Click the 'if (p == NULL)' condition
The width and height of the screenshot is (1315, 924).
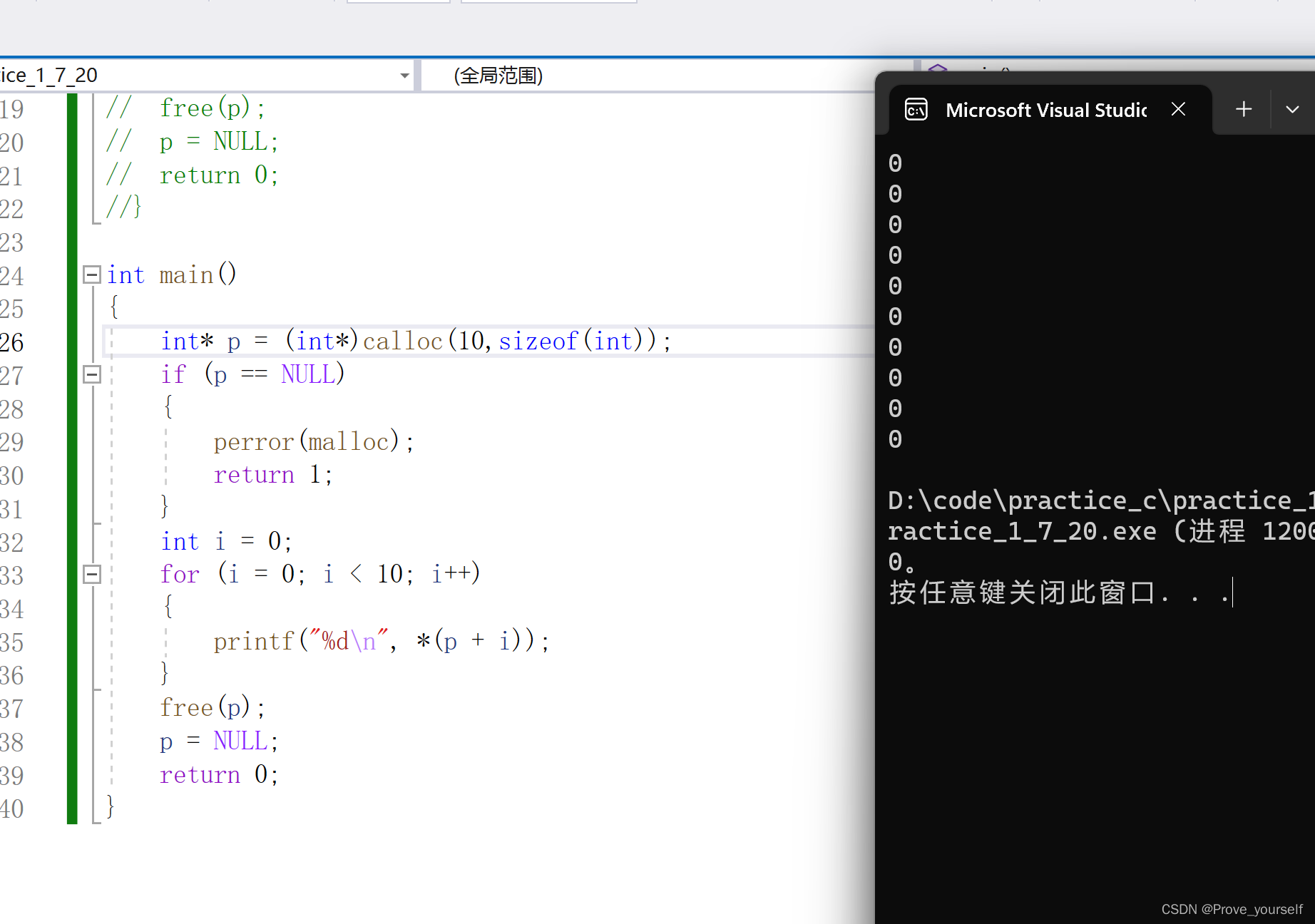[252, 375]
